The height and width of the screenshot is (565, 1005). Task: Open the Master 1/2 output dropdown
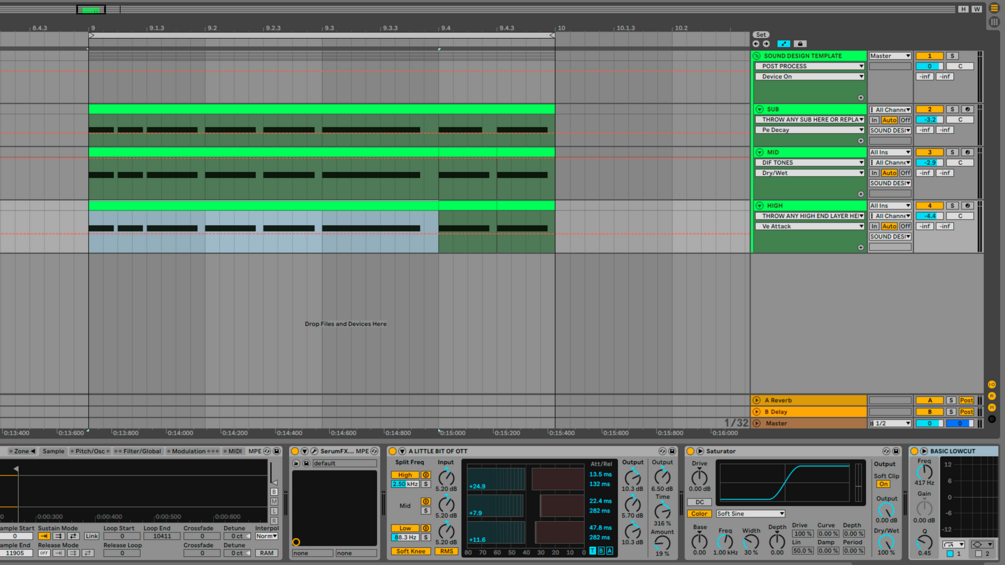890,423
